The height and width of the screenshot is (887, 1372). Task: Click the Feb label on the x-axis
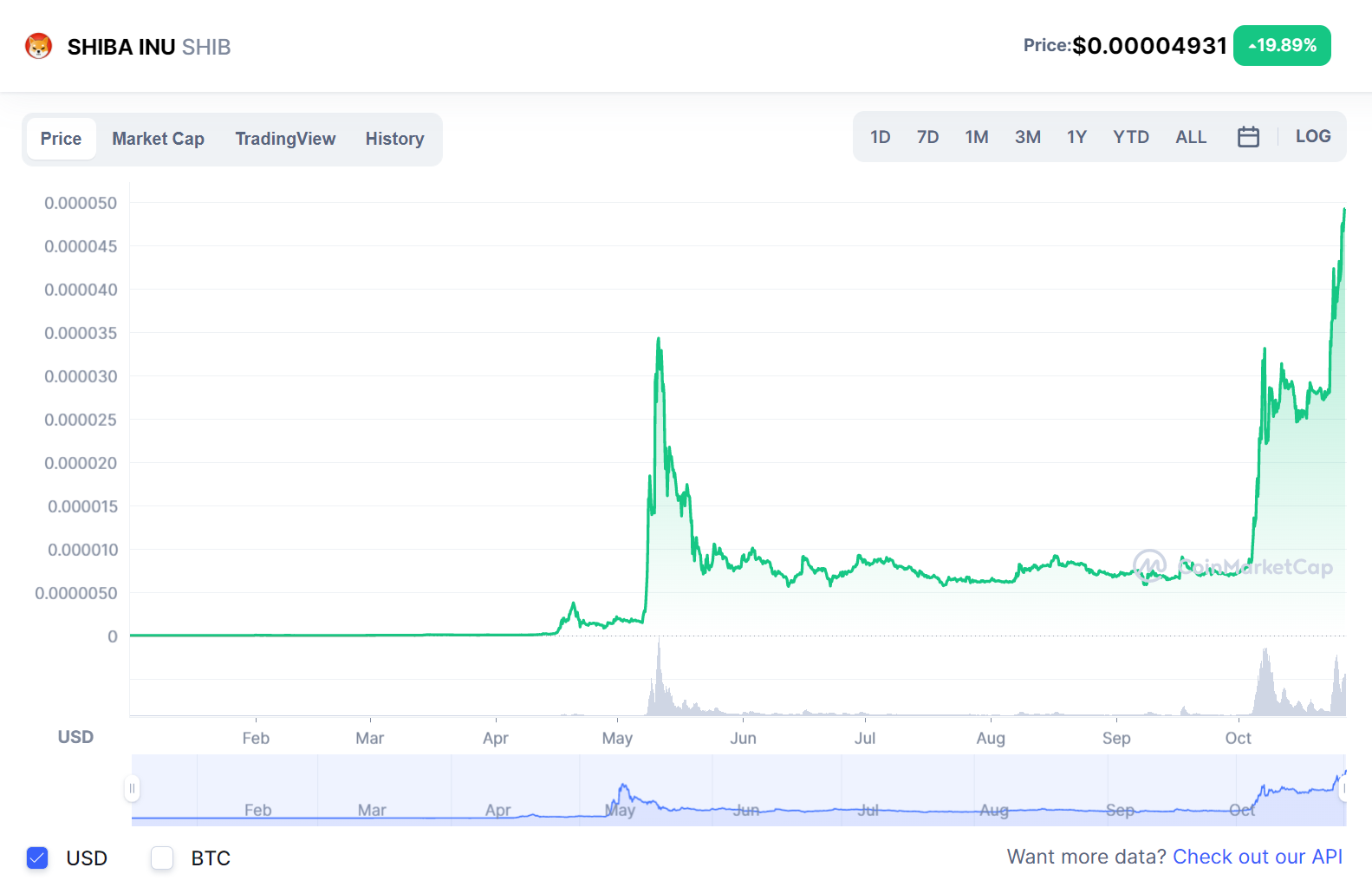[x=256, y=738]
